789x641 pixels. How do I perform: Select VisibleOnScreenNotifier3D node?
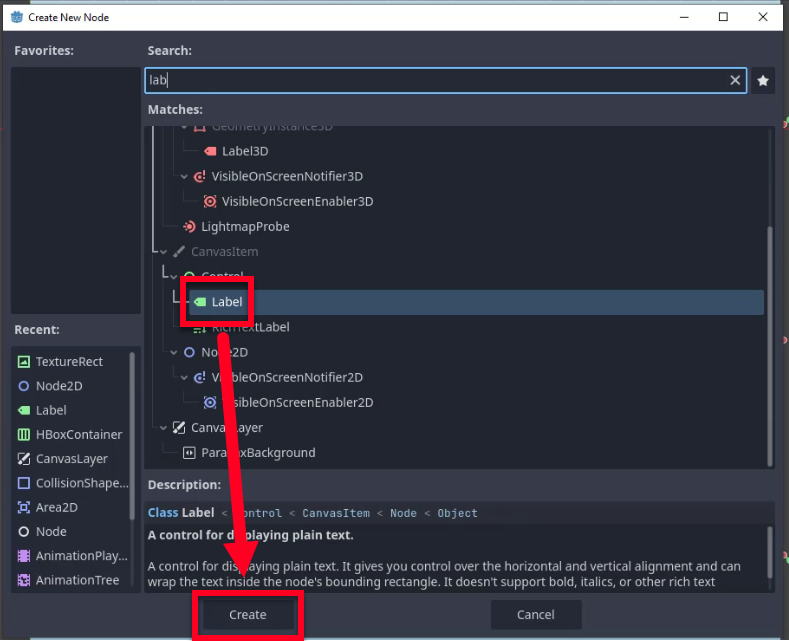tap(287, 176)
